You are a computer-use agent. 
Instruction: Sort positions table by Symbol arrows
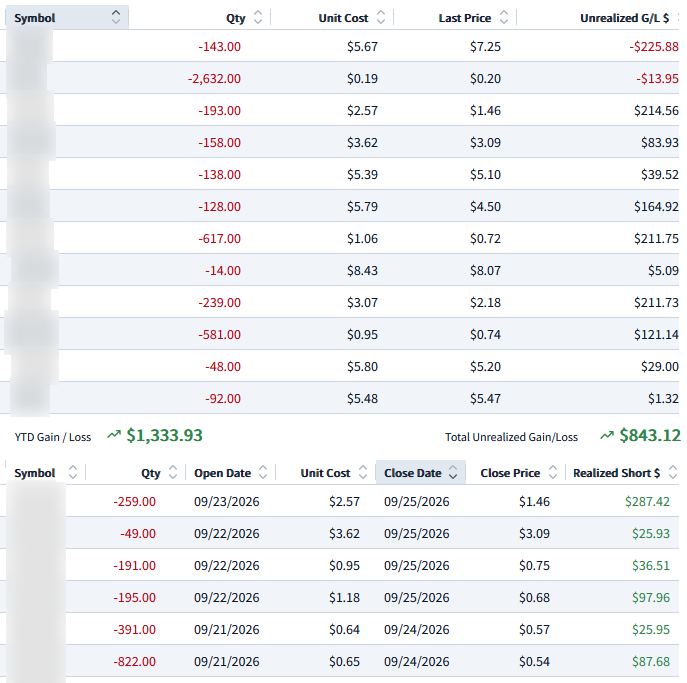[116, 17]
